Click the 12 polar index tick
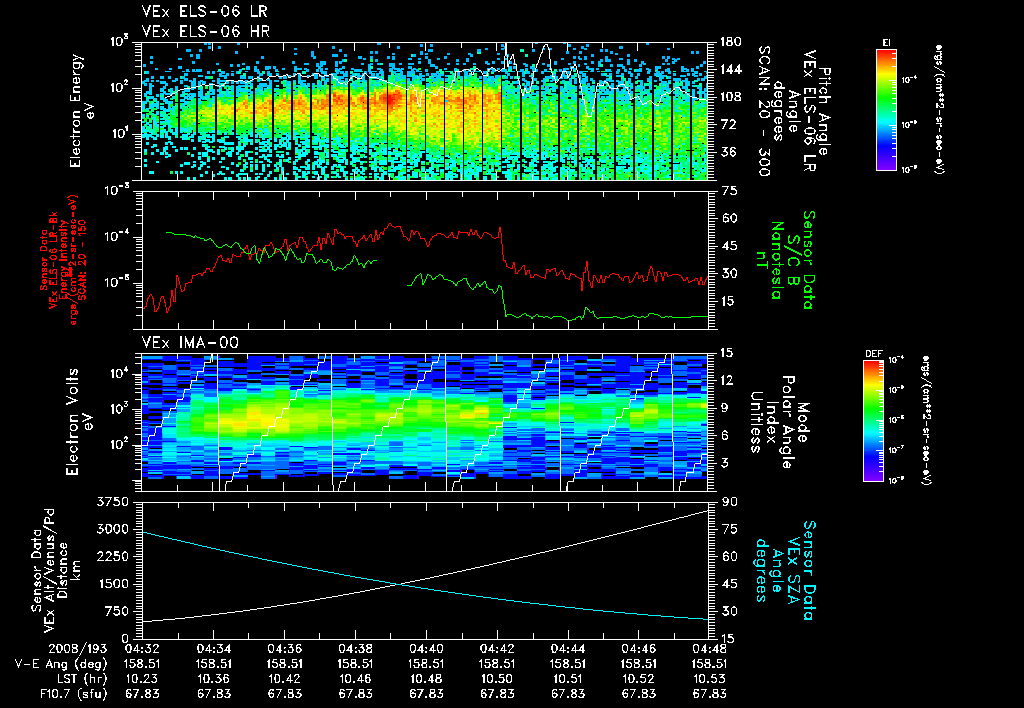Screen dimensions: 1024x708 (726, 380)
